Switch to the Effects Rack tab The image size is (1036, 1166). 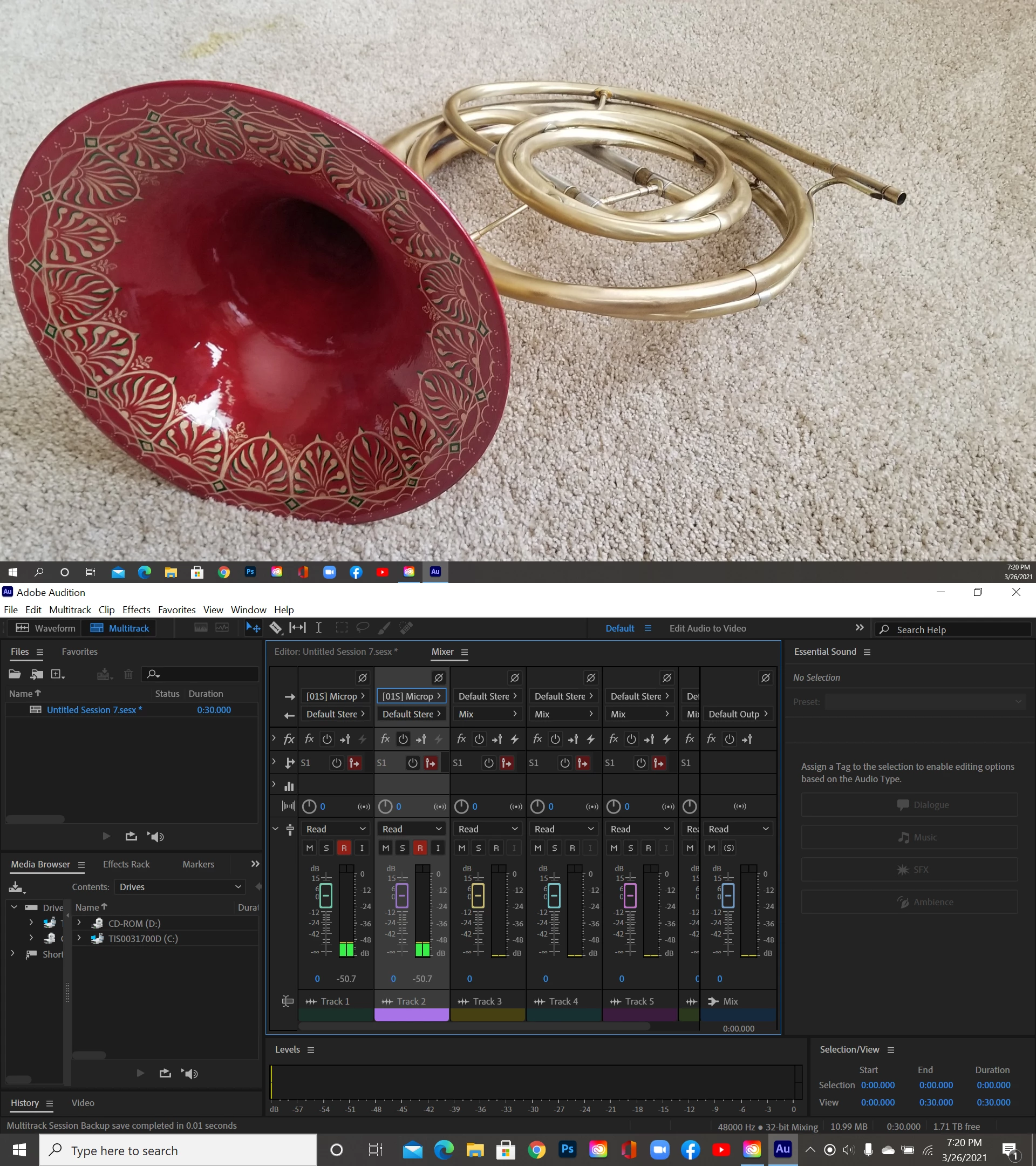(126, 864)
